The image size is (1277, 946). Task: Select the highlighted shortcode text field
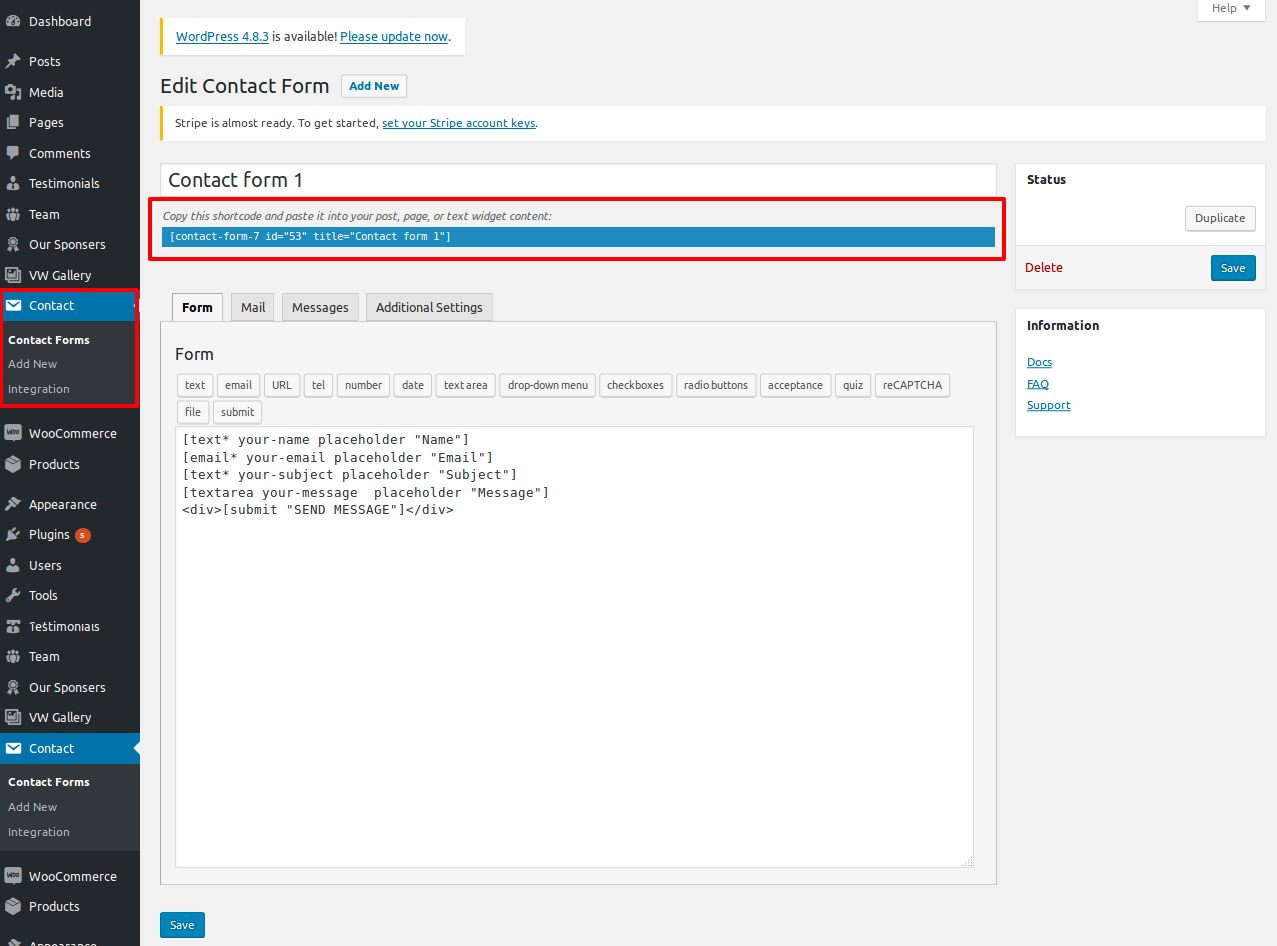tap(578, 237)
